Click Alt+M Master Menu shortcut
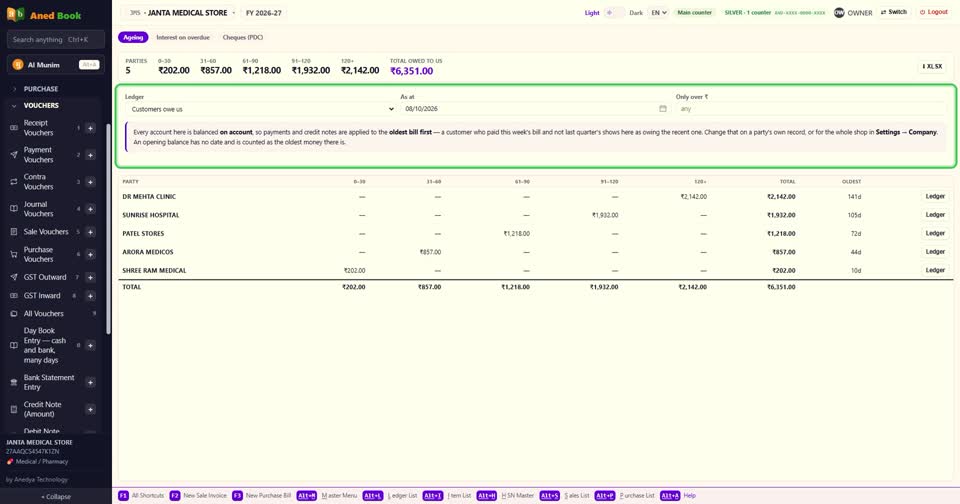Viewport: 960px width, 504px height. (x=327, y=495)
